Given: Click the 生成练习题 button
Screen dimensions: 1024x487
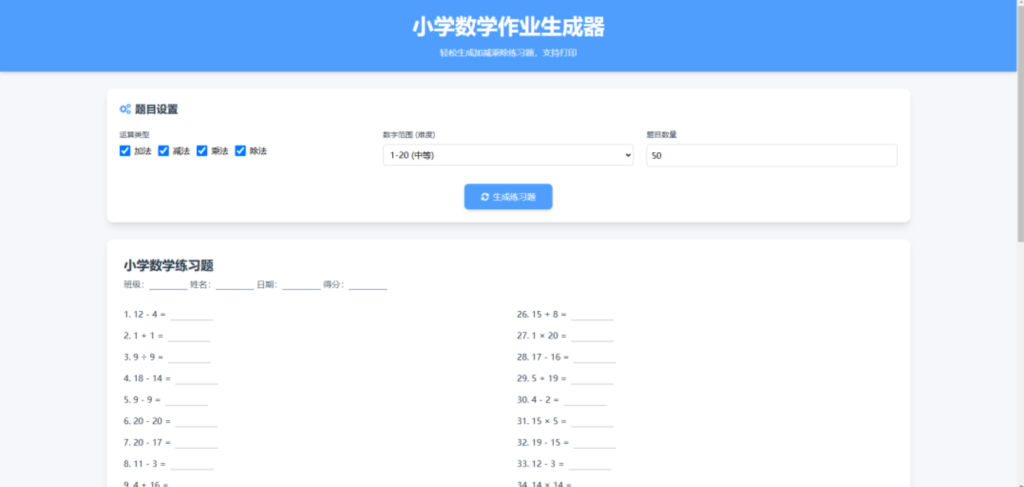Looking at the screenshot, I should tap(508, 196).
